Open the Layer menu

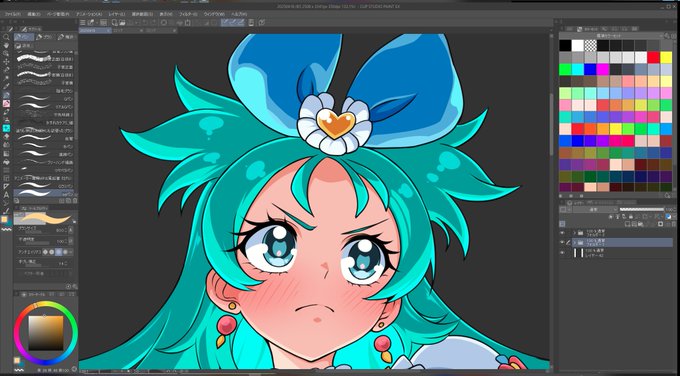[116, 14]
